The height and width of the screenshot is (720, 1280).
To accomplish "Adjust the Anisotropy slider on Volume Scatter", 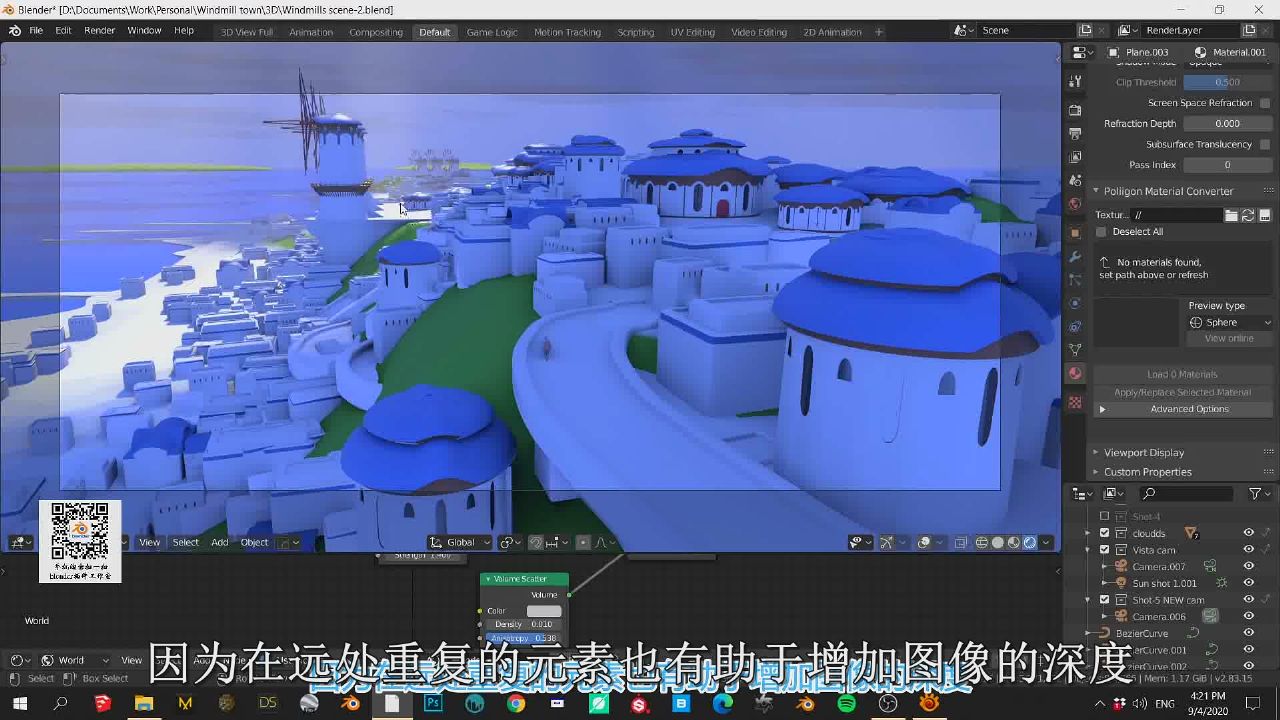I will pyautogui.click(x=523, y=638).
